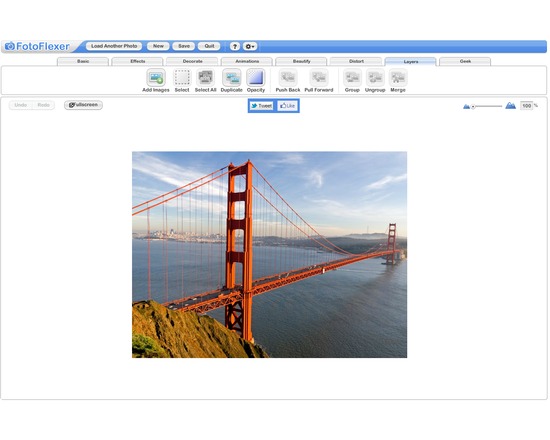Image resolution: width=550 pixels, height=440 pixels.
Task: Open help with the question mark icon
Action: click(x=235, y=46)
